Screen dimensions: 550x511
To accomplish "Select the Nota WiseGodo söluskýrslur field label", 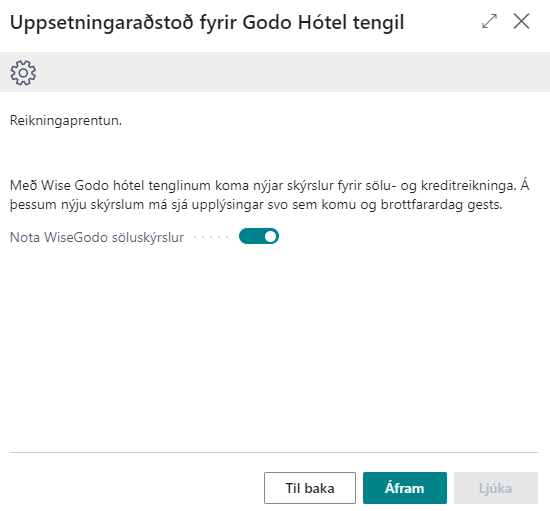I will (97, 237).
